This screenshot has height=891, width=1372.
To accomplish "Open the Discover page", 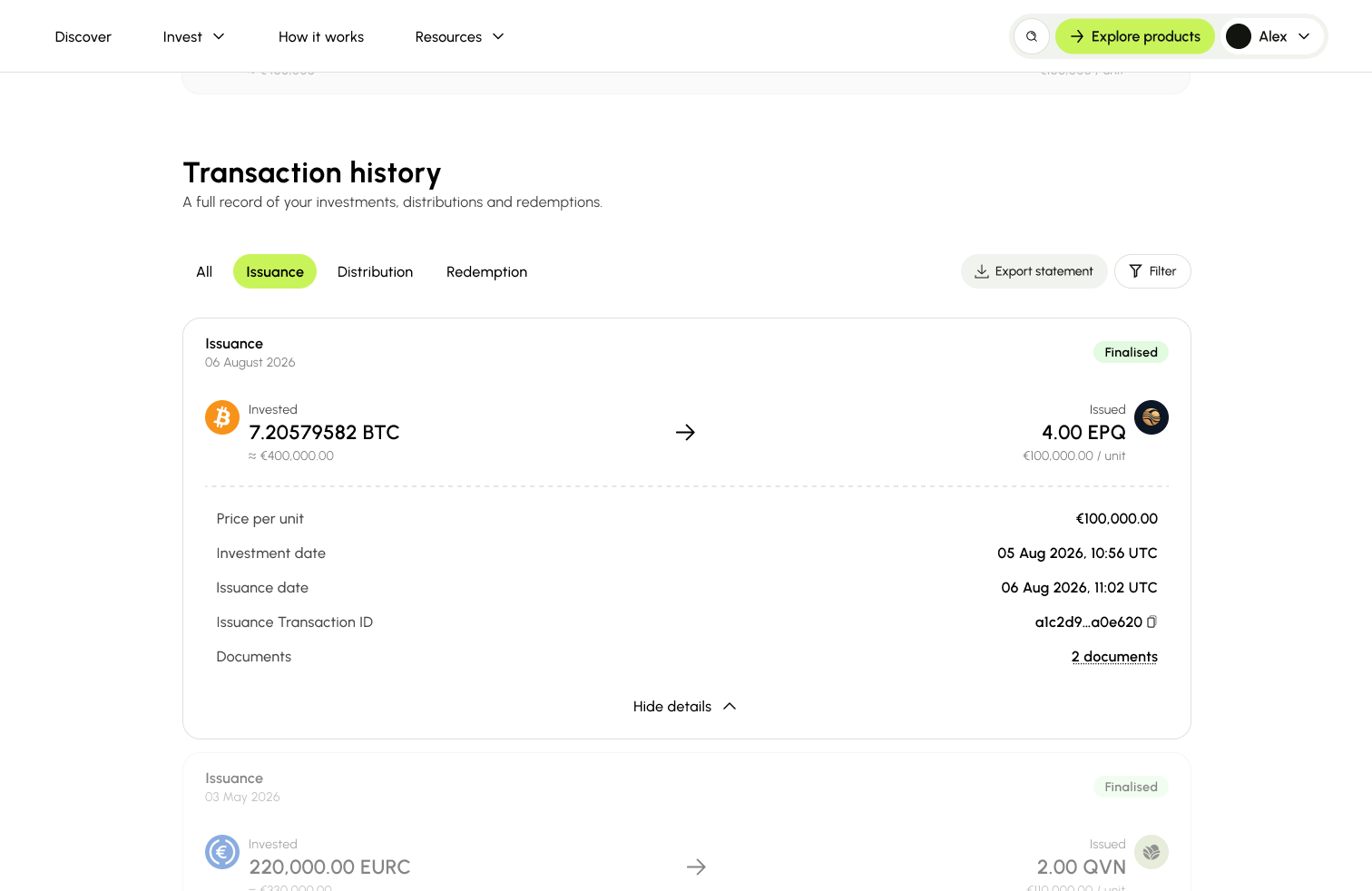I will (x=83, y=36).
